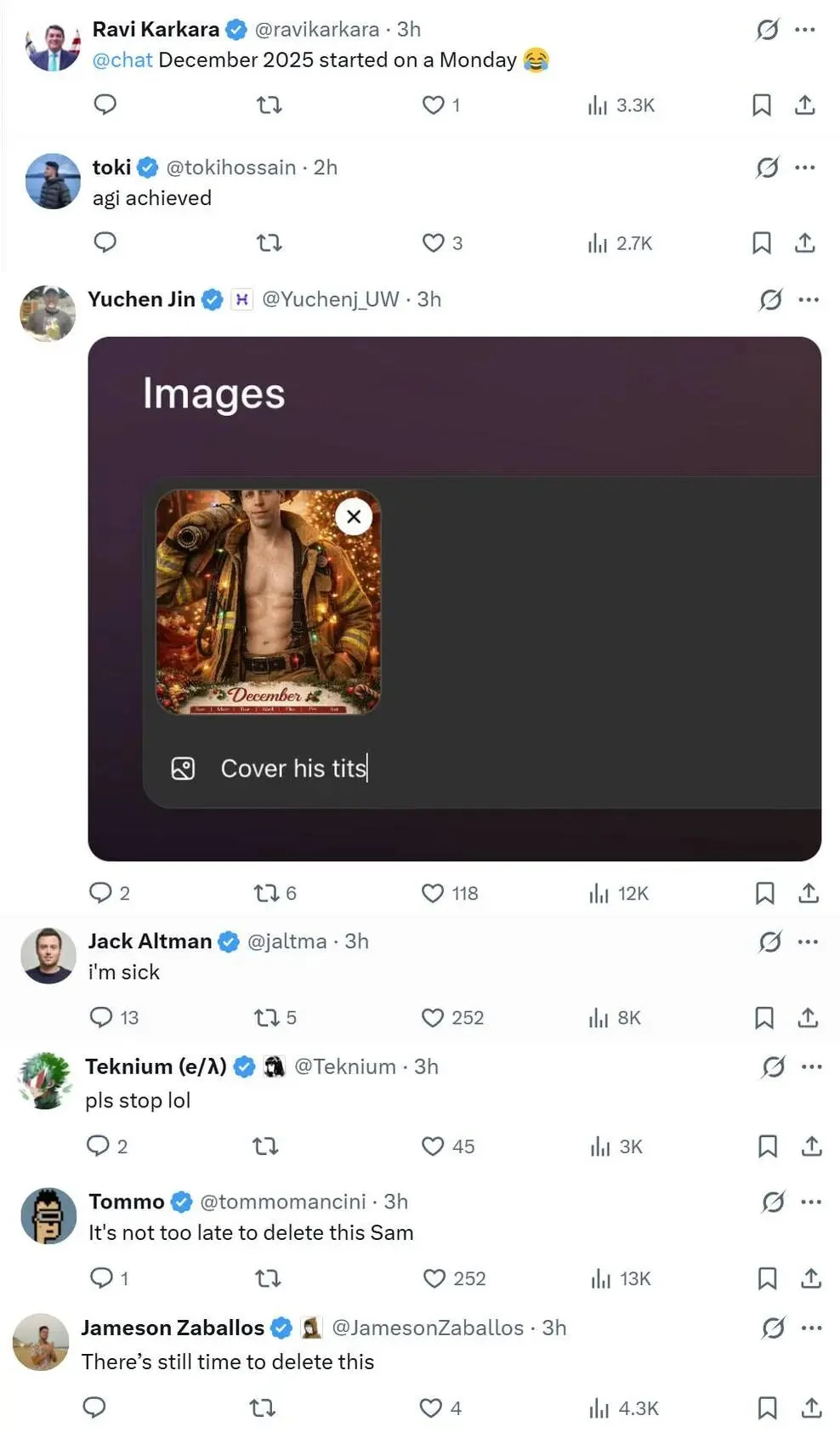
Task: Open Teknium's profile avatar
Action: tap(45, 1080)
